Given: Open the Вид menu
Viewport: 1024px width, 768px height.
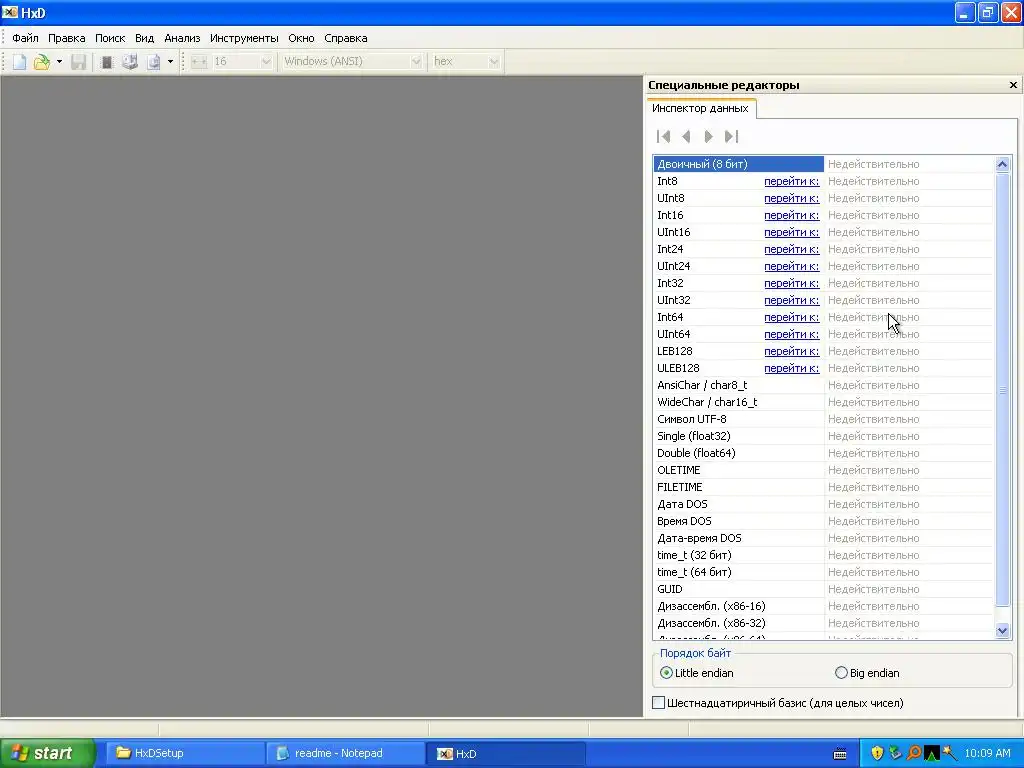Looking at the screenshot, I should (144, 38).
